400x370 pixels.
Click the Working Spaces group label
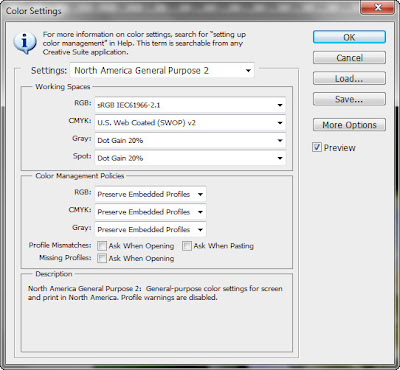coord(63,87)
